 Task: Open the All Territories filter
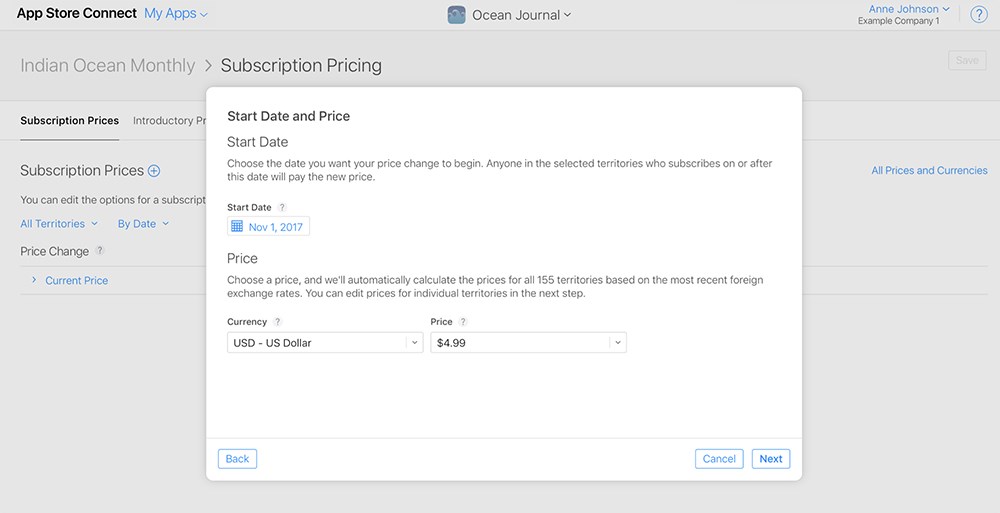click(x=59, y=224)
